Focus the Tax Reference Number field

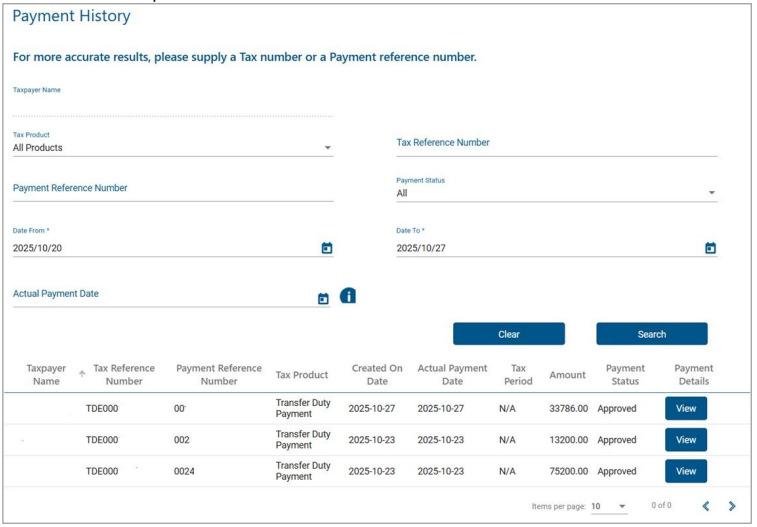coord(556,143)
